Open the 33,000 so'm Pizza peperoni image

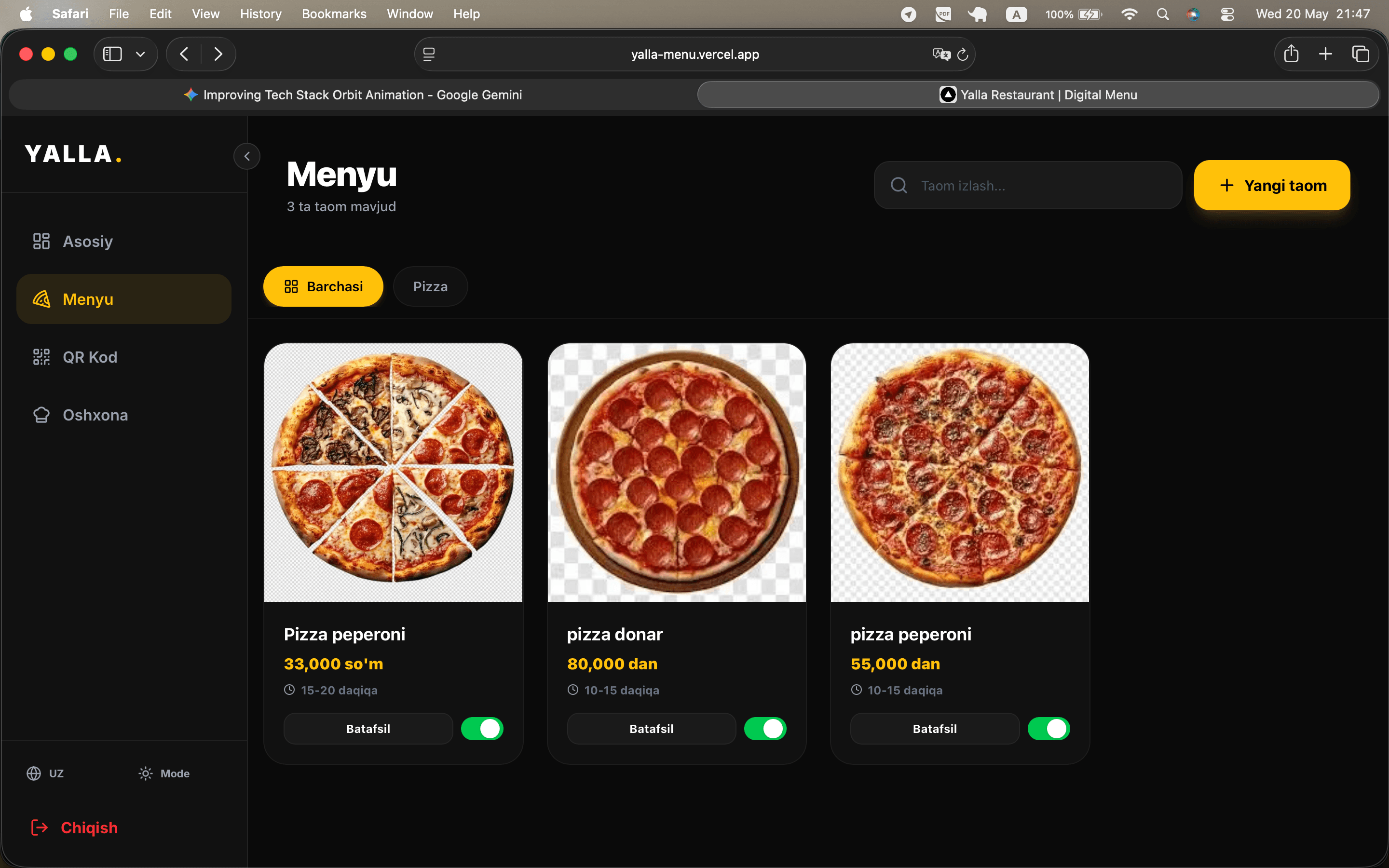[393, 473]
